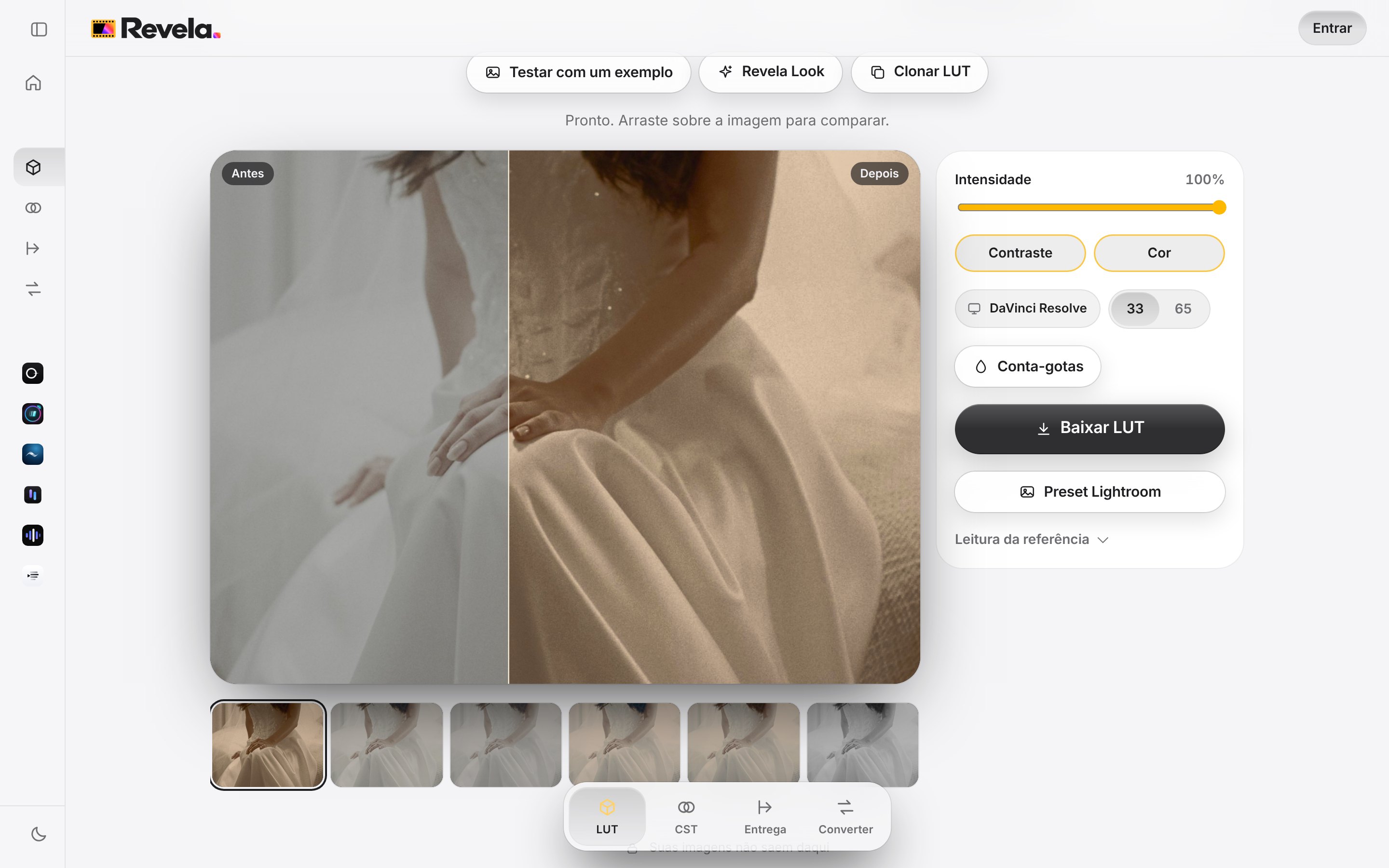Switch to dark mode with moon icon
This screenshot has width=1389, height=868.
click(x=39, y=834)
